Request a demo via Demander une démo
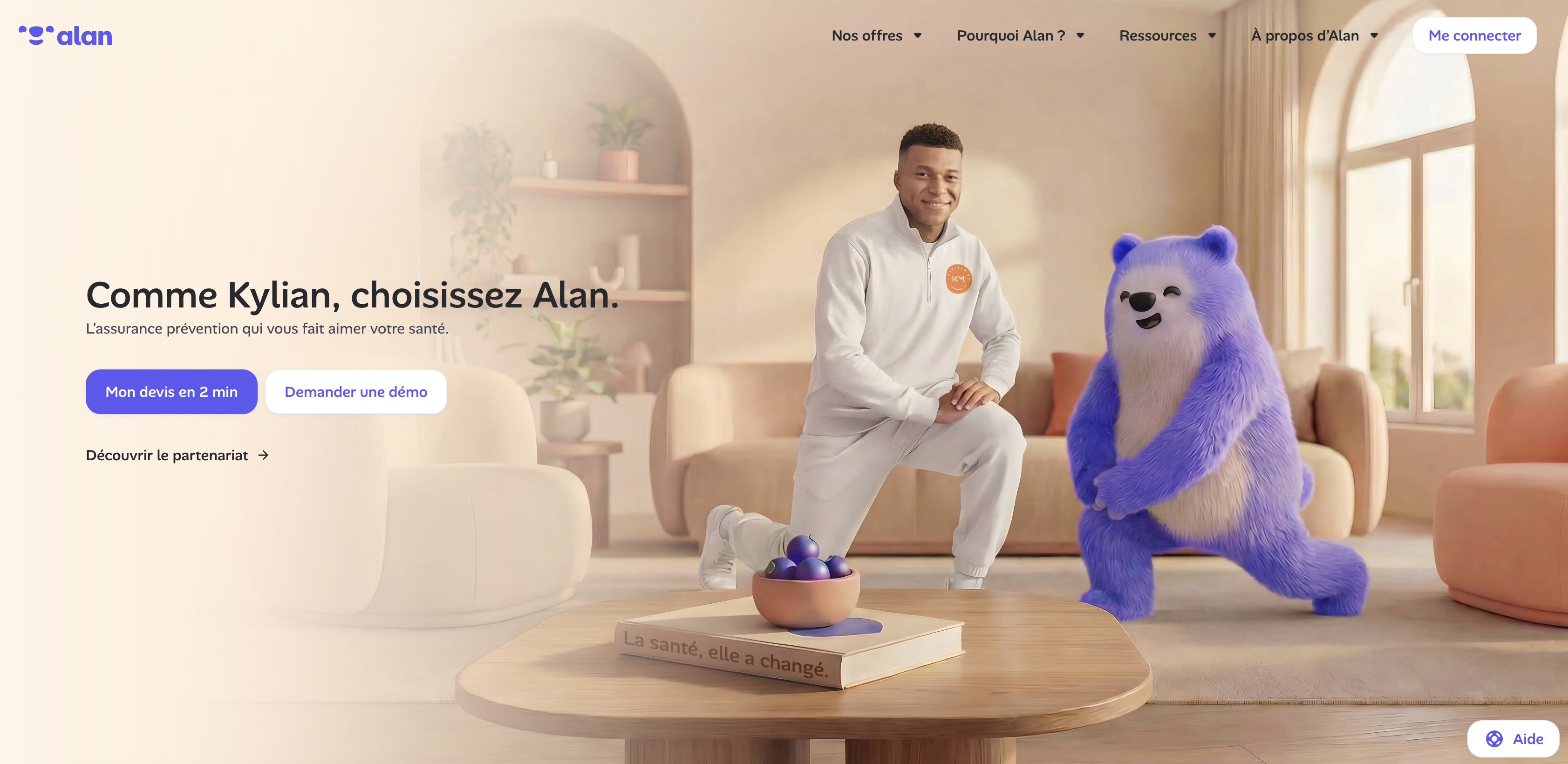 [x=356, y=392]
